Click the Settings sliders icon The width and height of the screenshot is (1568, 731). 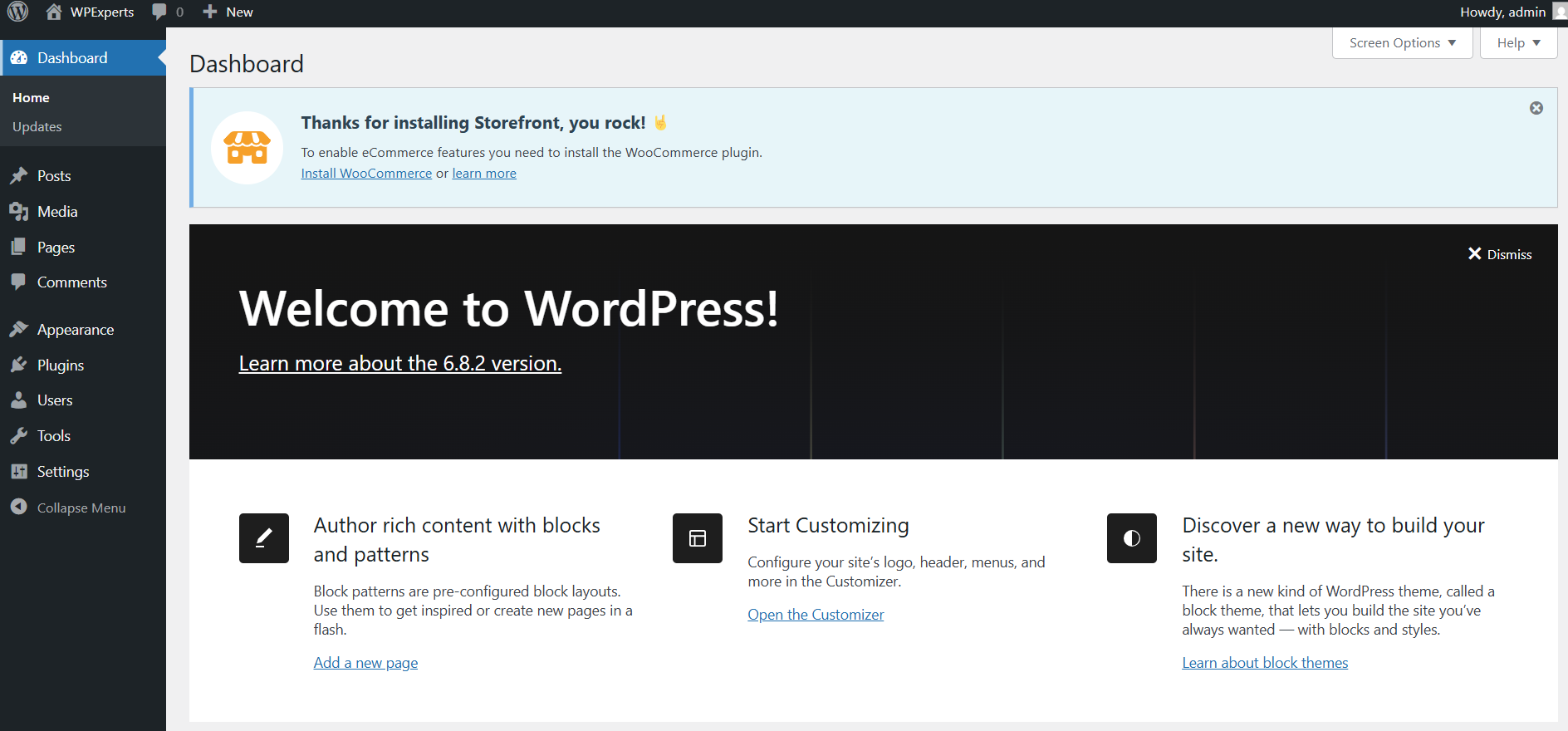19,472
